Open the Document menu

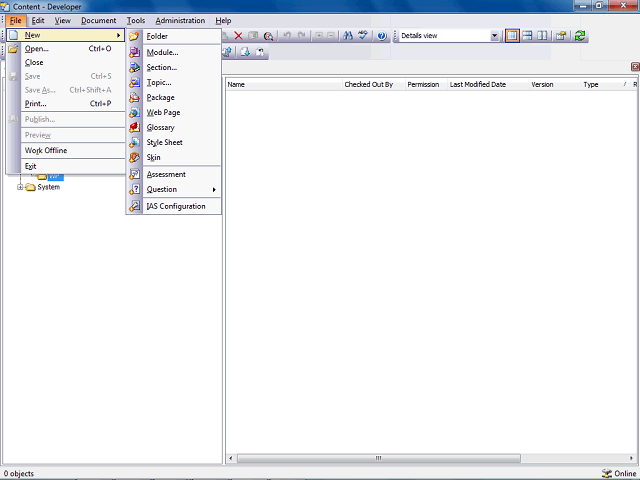(98, 20)
